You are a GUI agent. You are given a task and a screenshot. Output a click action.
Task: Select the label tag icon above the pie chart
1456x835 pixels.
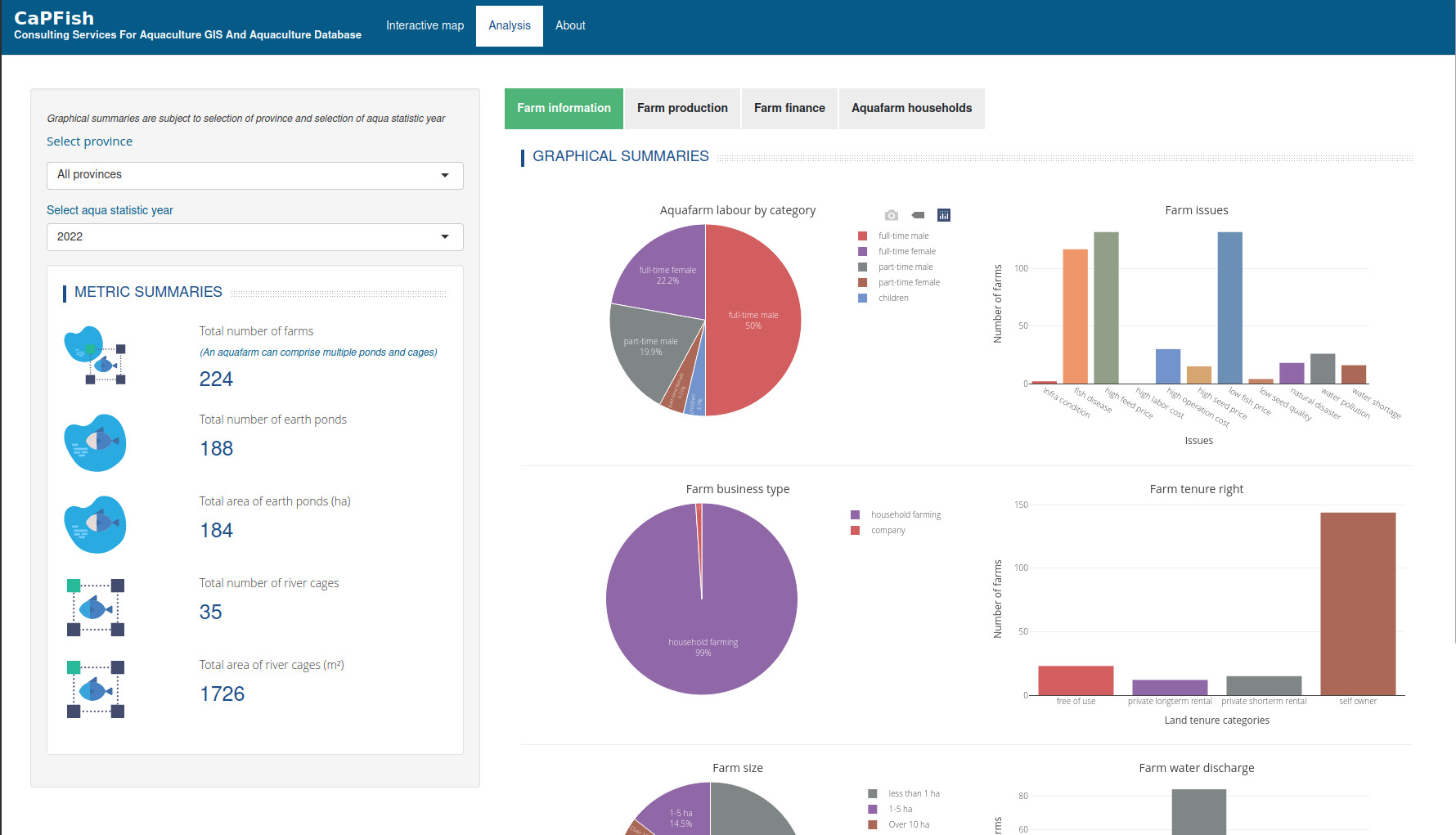[918, 214]
